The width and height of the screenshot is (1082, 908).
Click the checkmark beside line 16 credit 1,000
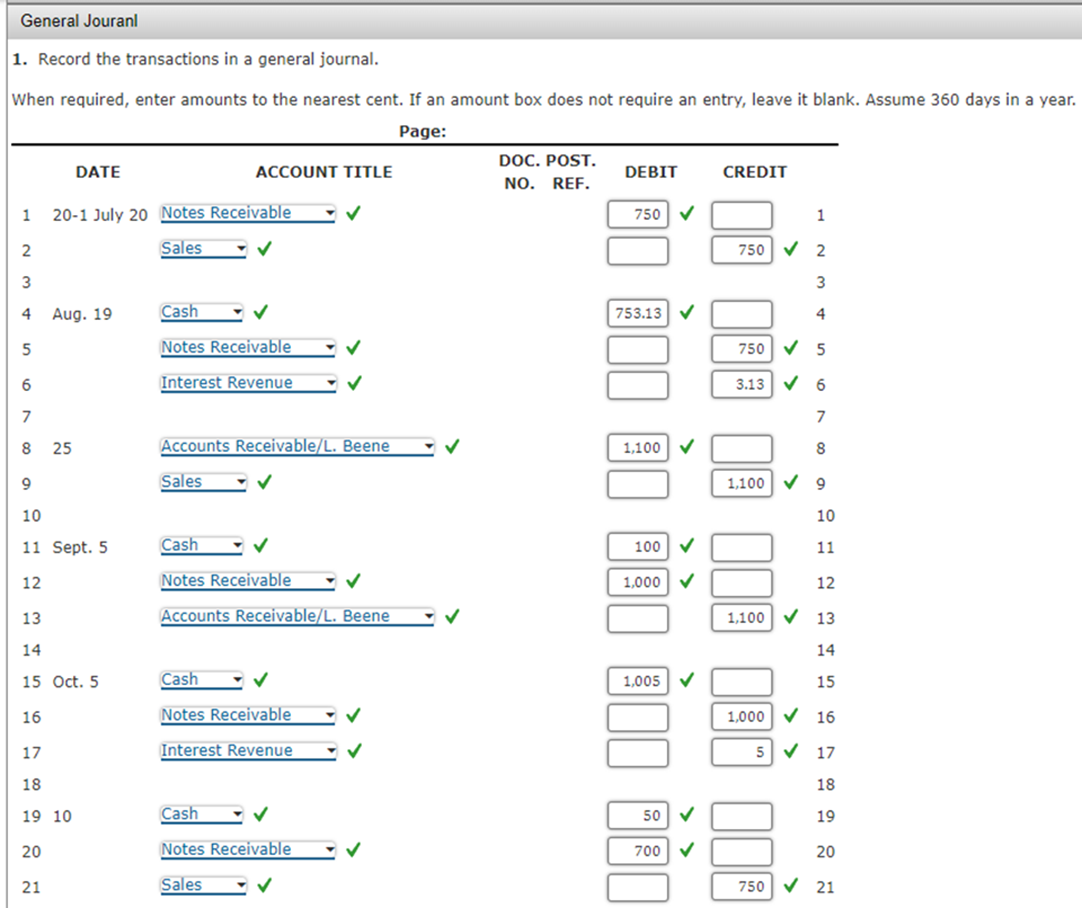point(791,716)
